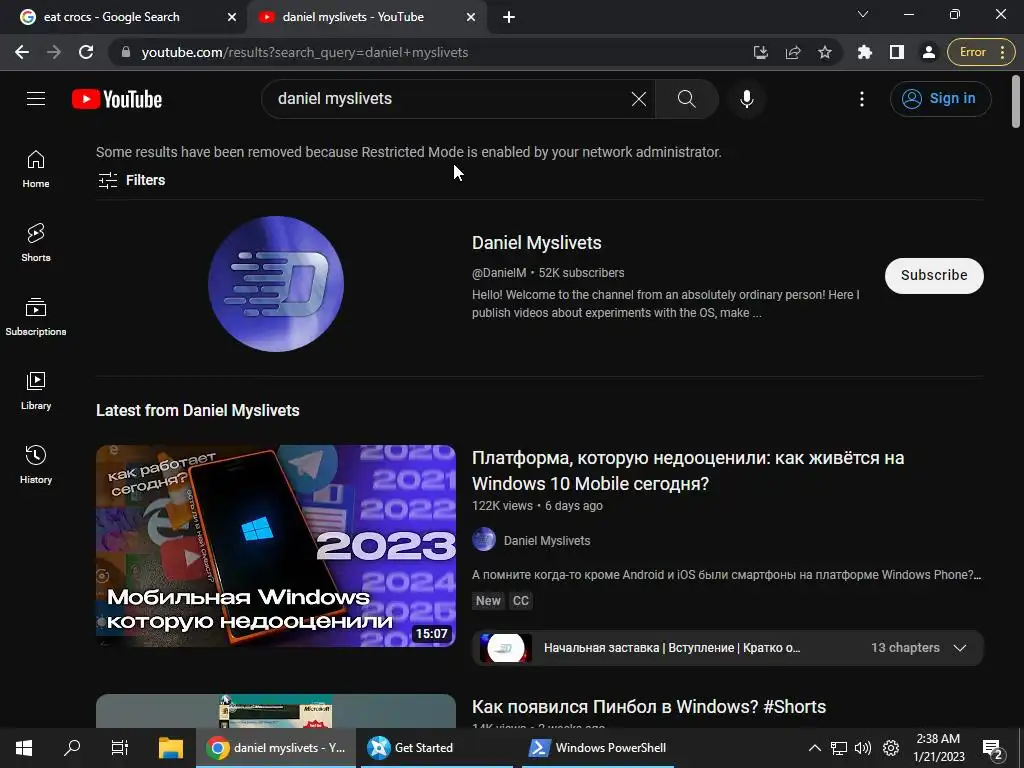This screenshot has height=768, width=1024.
Task: Open tab search chevron in title bar
Action: (x=863, y=14)
